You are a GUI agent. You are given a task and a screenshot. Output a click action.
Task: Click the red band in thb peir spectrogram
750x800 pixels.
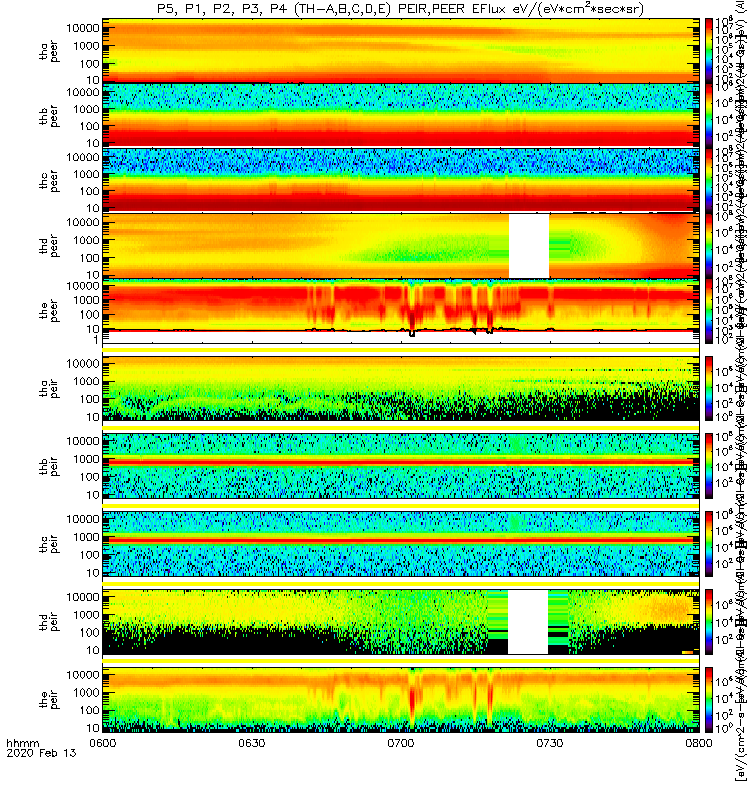point(401,462)
